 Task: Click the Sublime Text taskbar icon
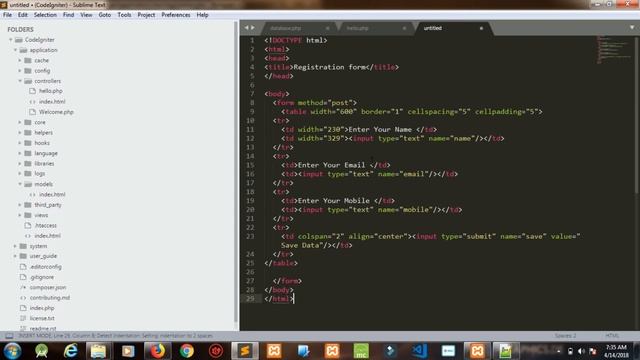(x=245, y=351)
